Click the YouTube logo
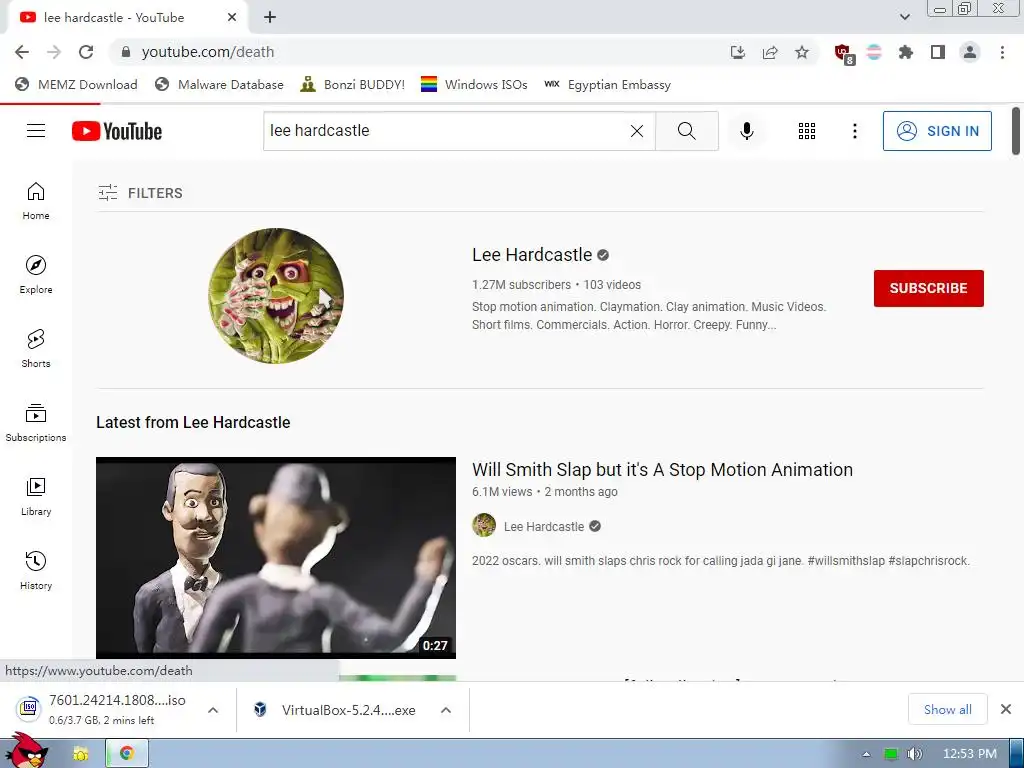This screenshot has height=768, width=1024. 117,131
